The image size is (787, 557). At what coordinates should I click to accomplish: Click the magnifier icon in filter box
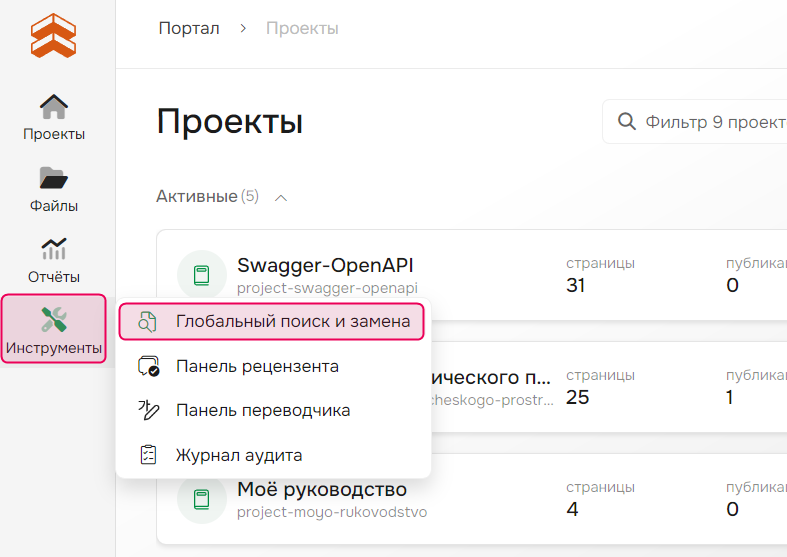pos(626,121)
